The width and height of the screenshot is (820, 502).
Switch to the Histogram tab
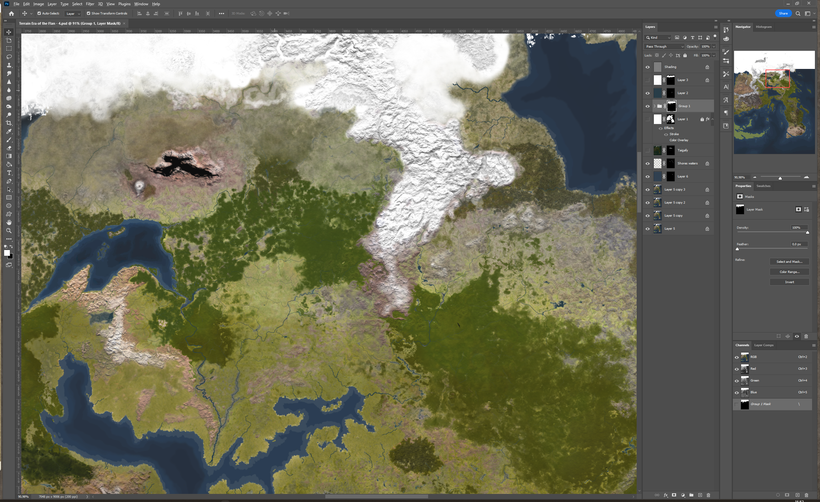[764, 27]
